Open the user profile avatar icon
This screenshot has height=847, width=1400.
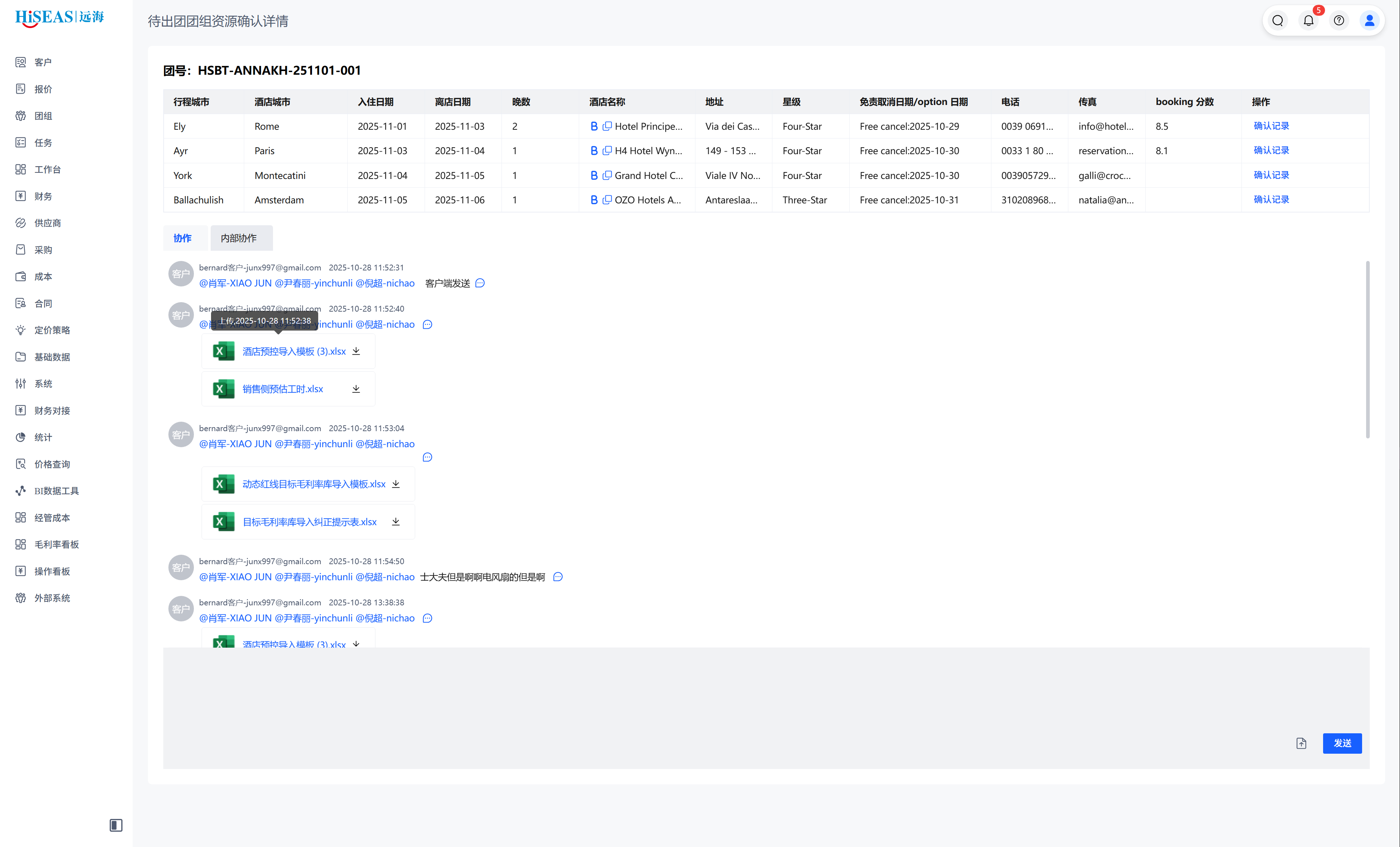pyautogui.click(x=1369, y=21)
